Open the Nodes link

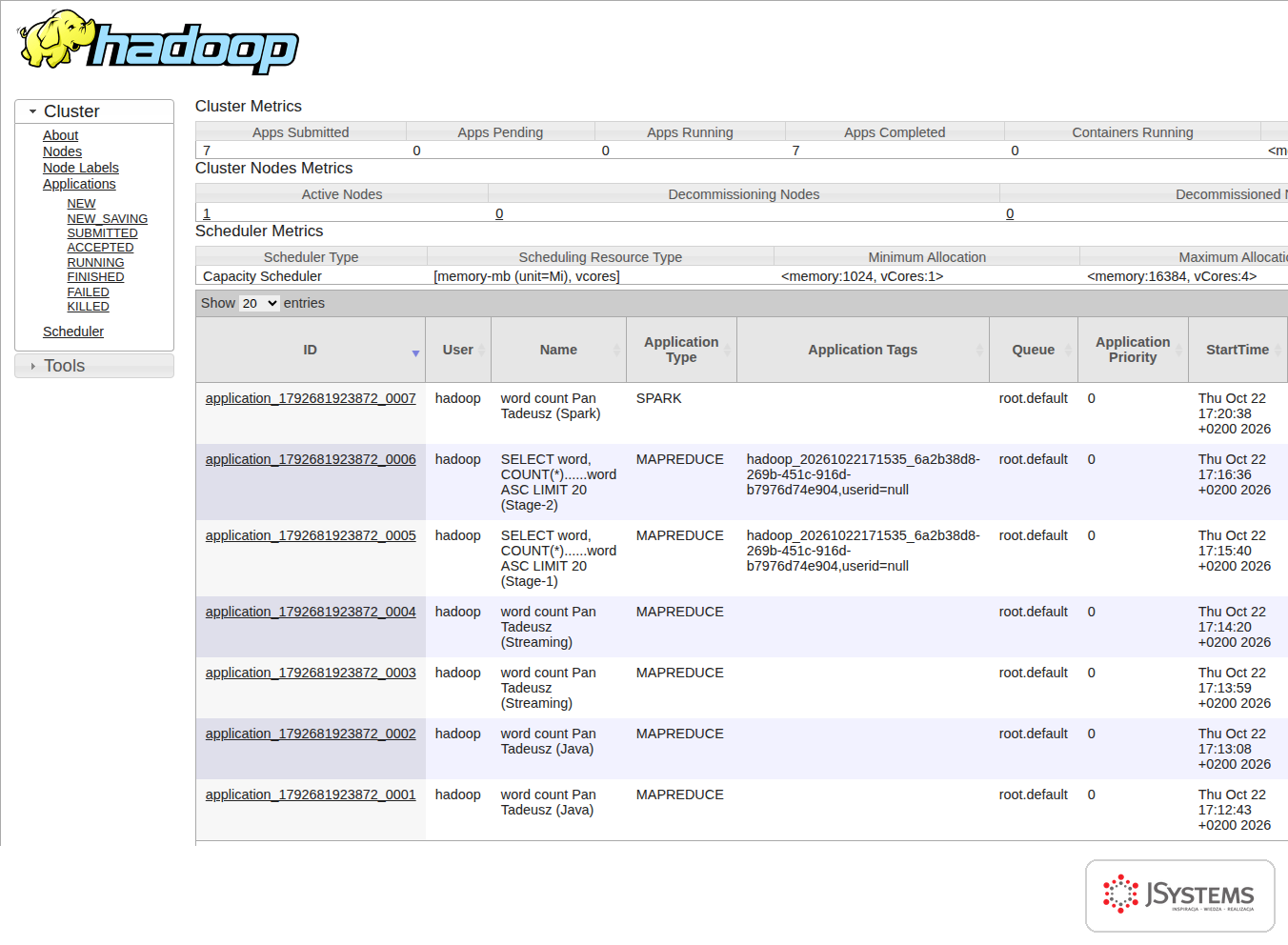[x=62, y=151]
